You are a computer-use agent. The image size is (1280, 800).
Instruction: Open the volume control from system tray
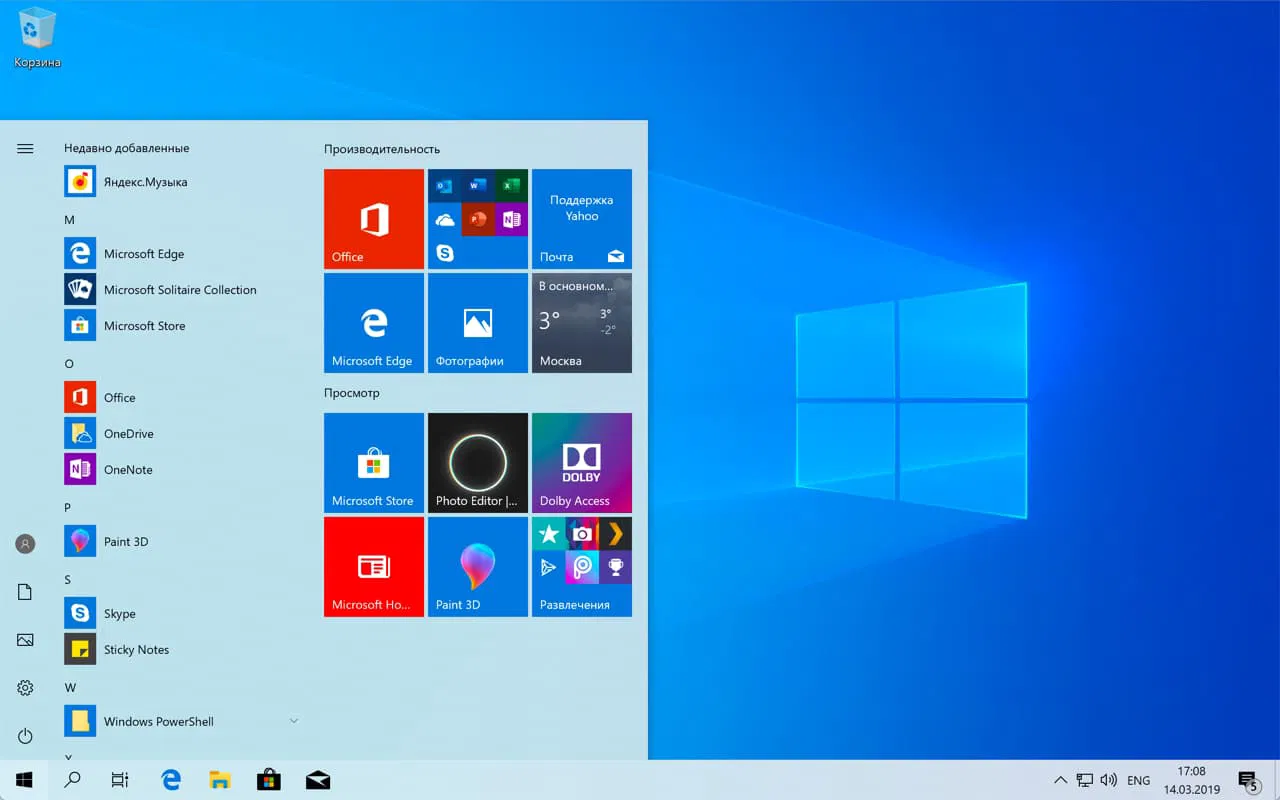pyautogui.click(x=1109, y=779)
